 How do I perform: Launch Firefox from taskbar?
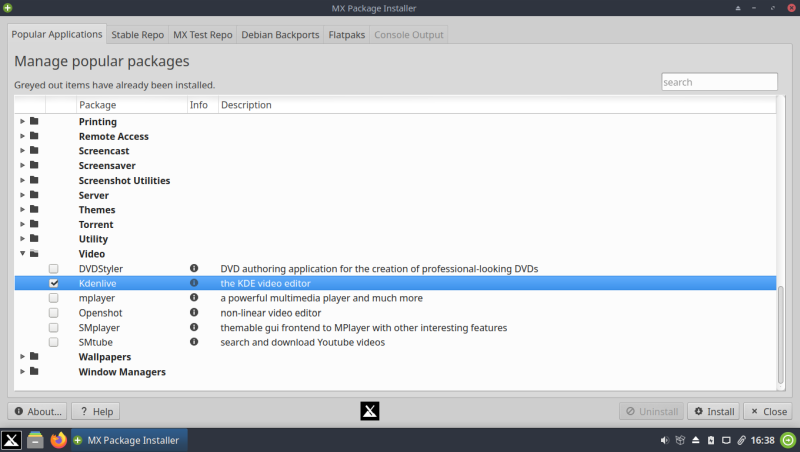(59, 440)
